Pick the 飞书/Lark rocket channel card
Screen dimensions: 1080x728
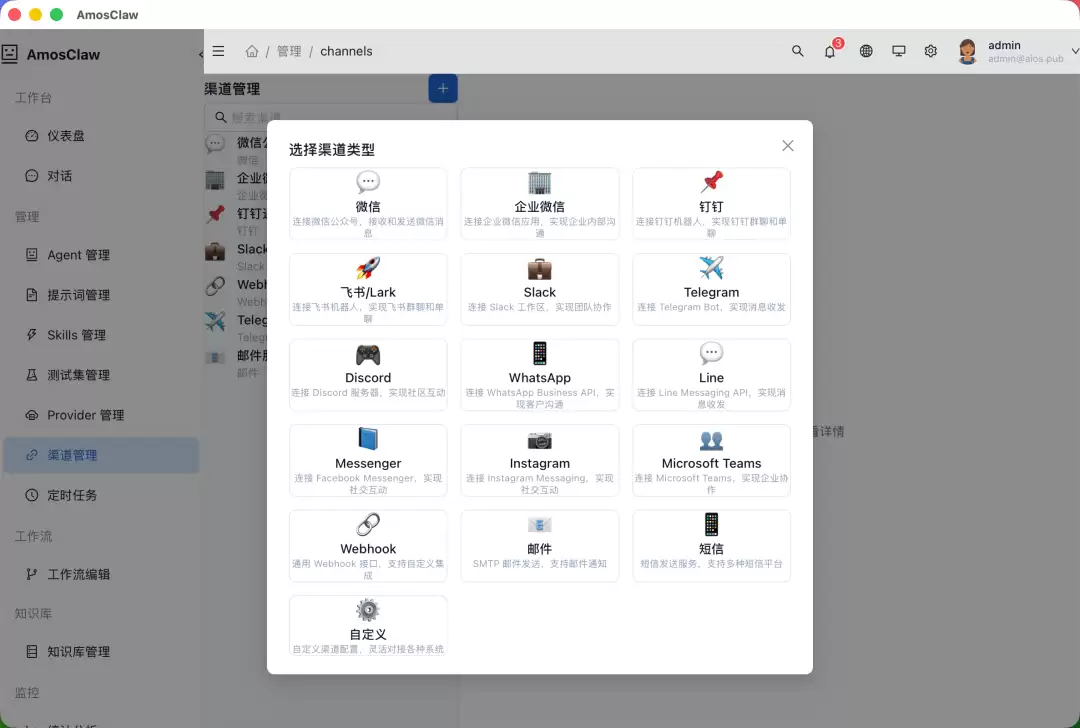tap(368, 289)
